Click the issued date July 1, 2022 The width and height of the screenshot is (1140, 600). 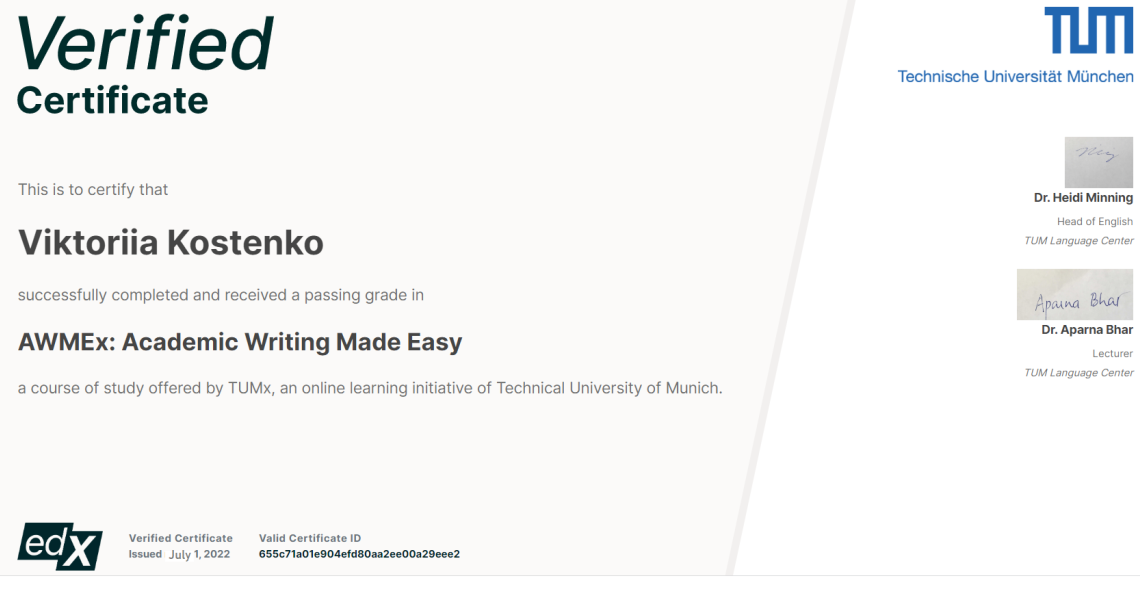tap(199, 554)
